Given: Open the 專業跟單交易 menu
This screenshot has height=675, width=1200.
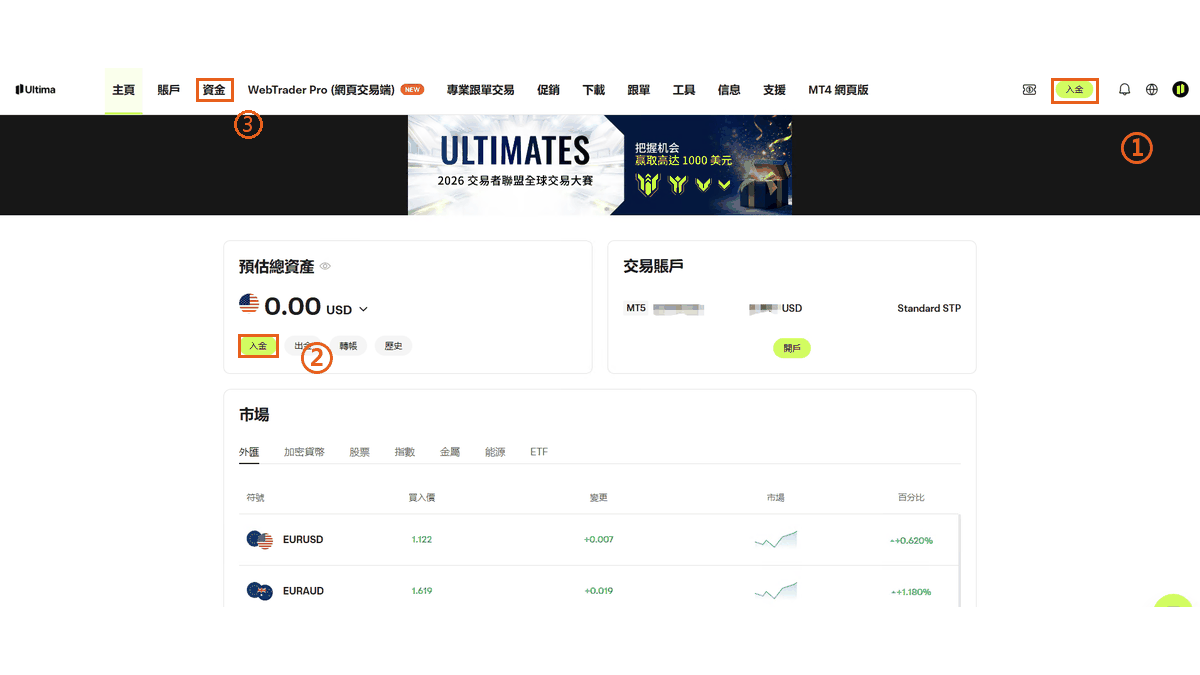Looking at the screenshot, I should point(480,90).
